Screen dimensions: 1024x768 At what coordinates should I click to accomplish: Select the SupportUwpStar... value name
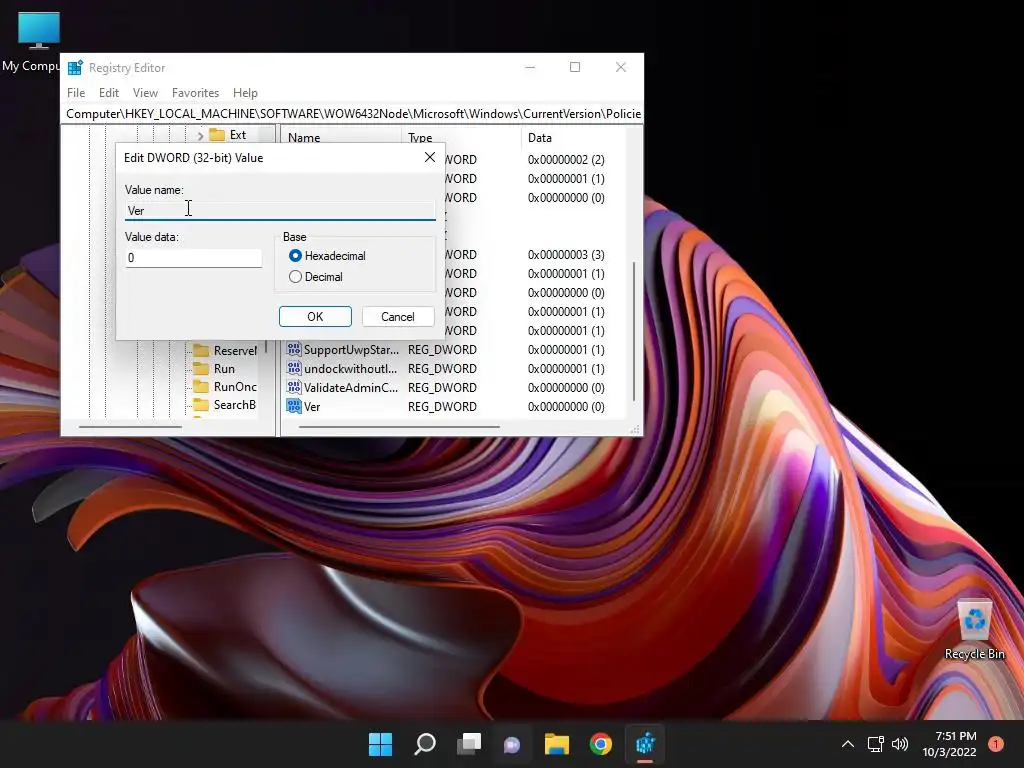[351, 350]
